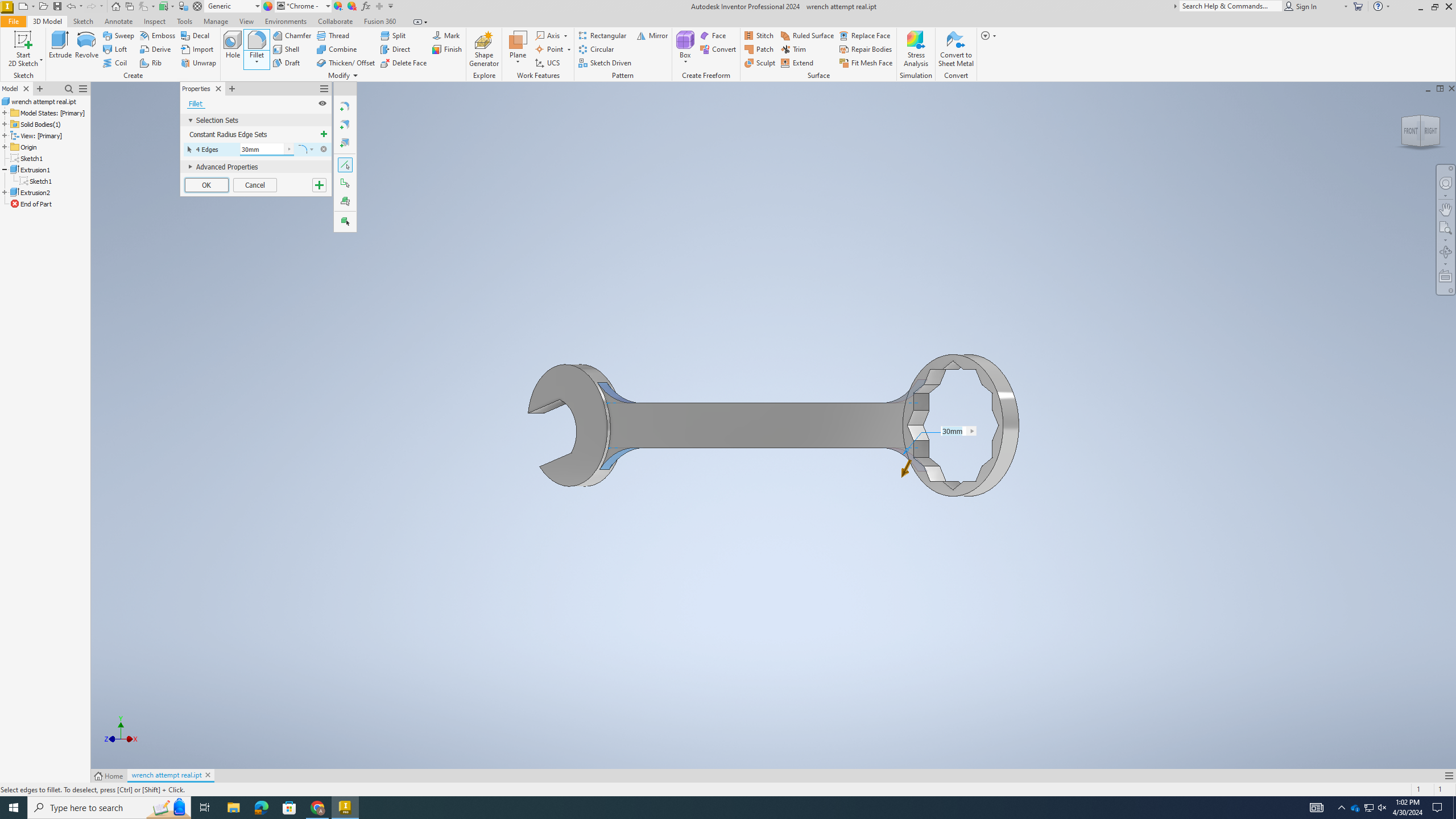Open the Properties panel menu
This screenshot has height=819, width=1456.
tap(324, 89)
